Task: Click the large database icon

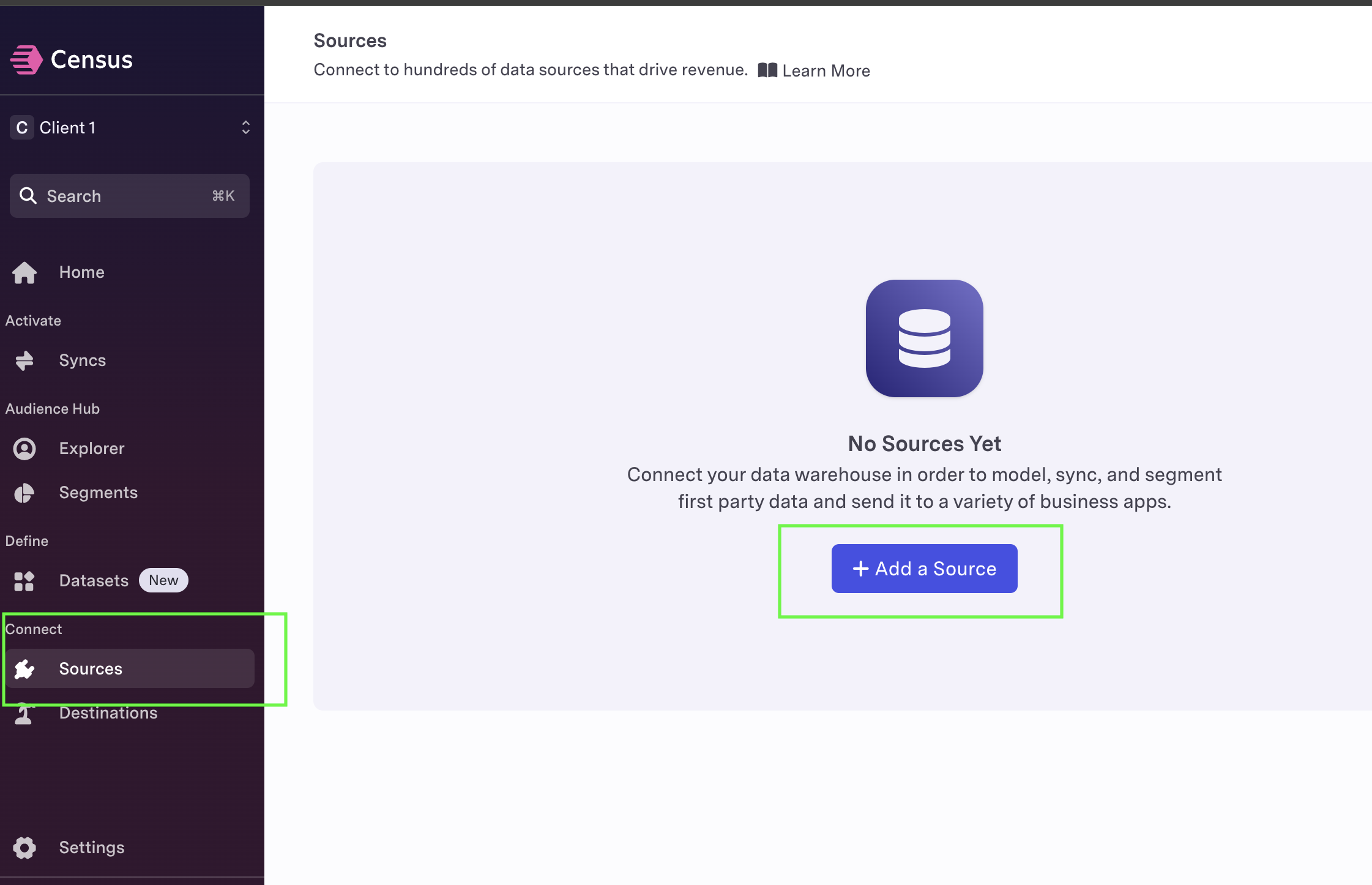Action: tap(924, 338)
